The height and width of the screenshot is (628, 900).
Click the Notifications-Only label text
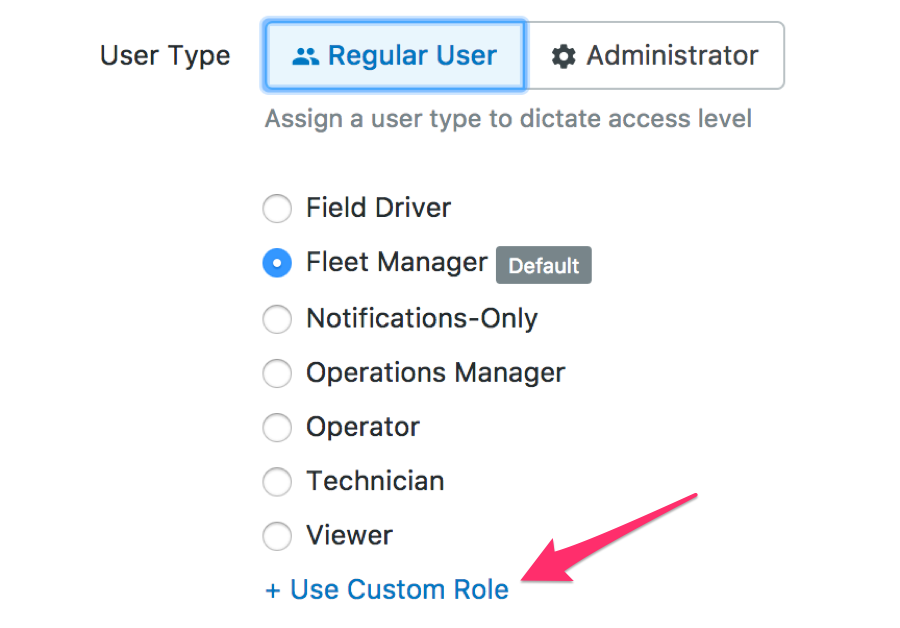(422, 319)
